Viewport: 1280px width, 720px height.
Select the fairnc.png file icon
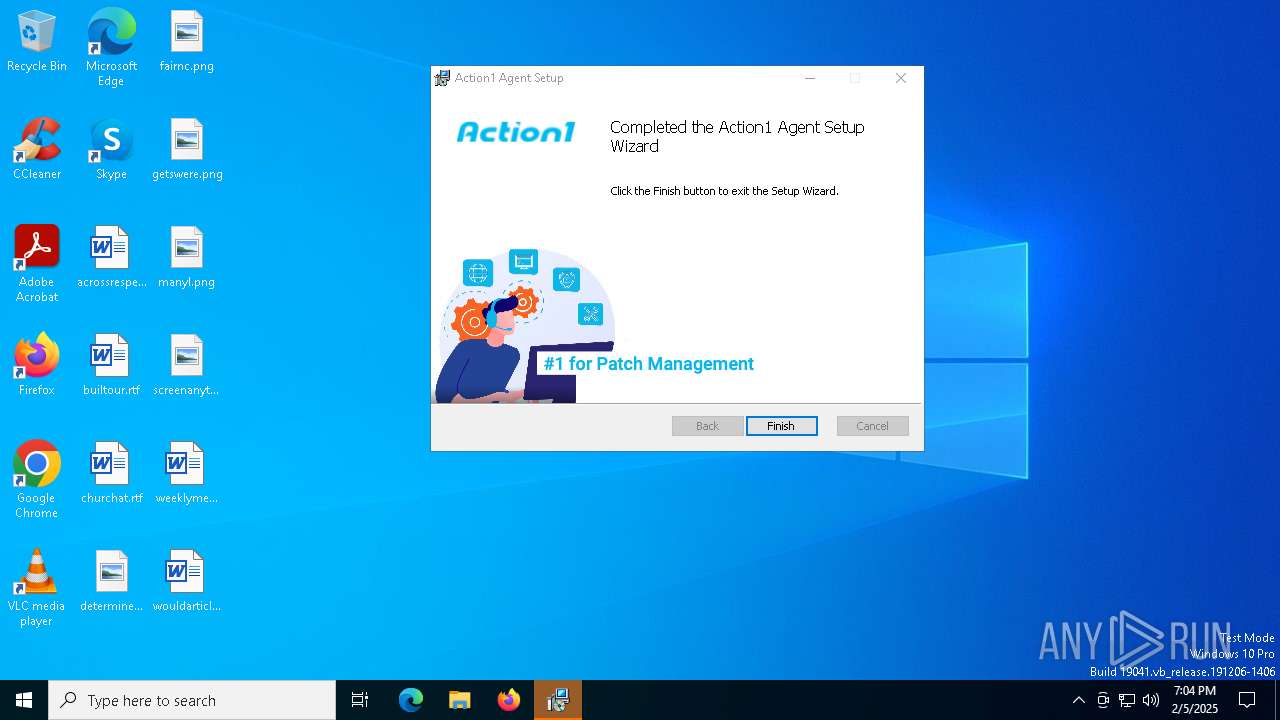(x=187, y=42)
